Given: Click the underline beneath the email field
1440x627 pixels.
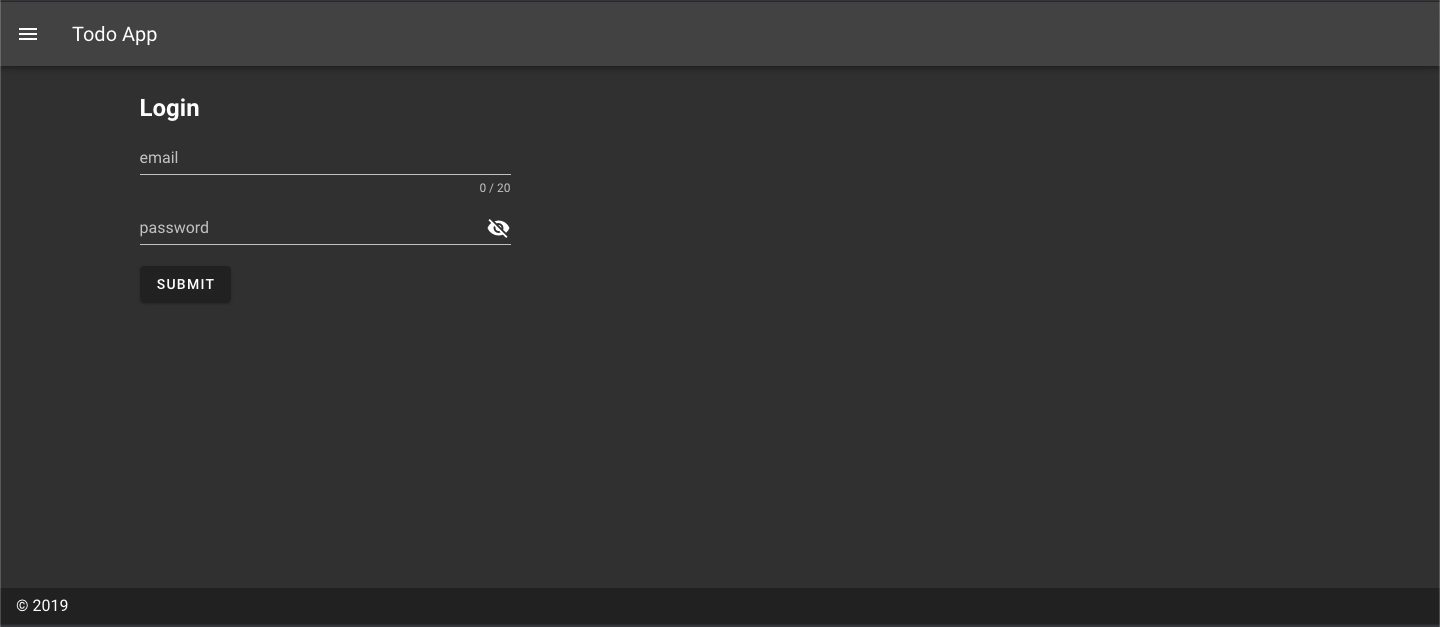Looking at the screenshot, I should [x=325, y=174].
